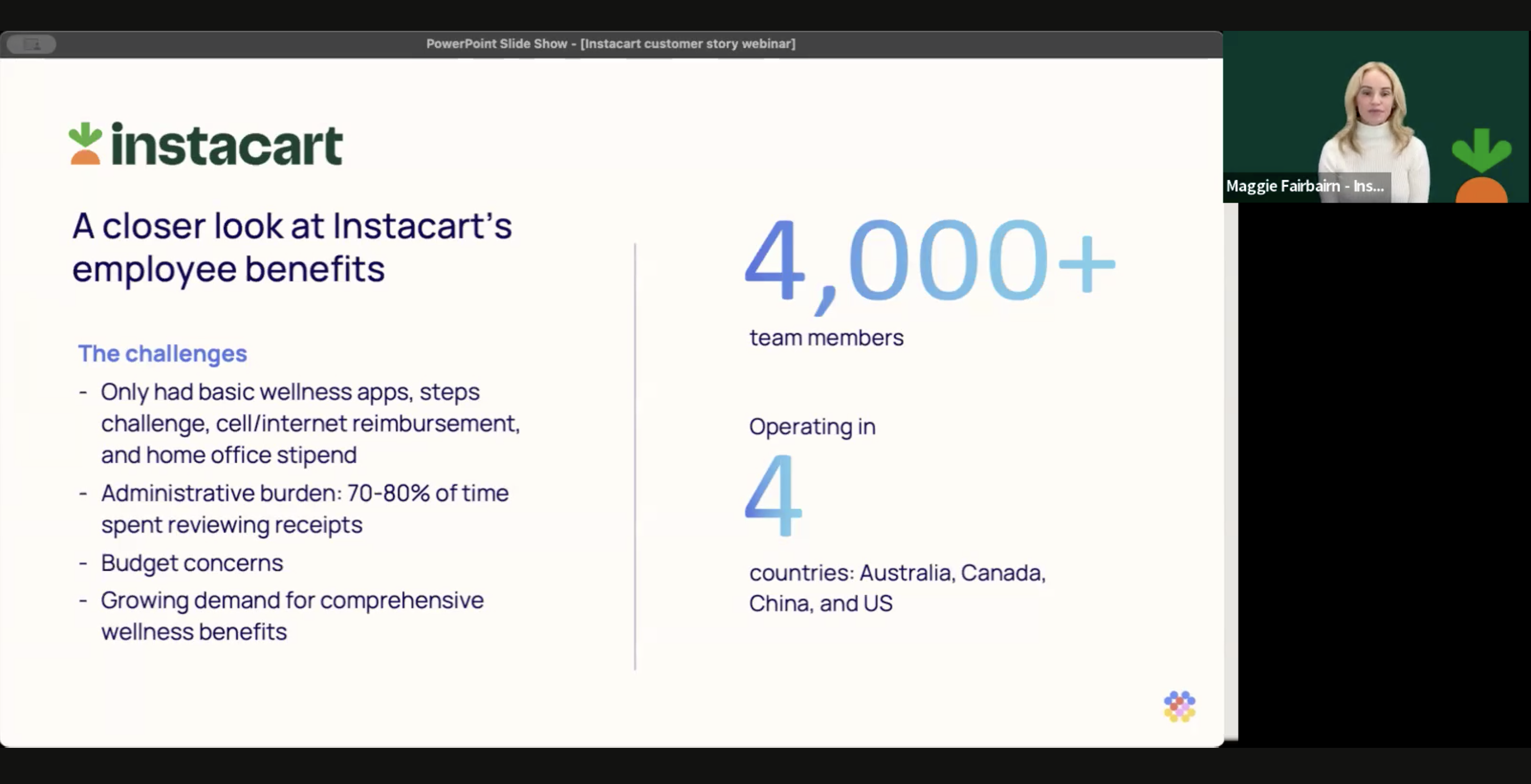Click the vertical divider line on slide
The height and width of the screenshot is (784, 1531).
635,456
